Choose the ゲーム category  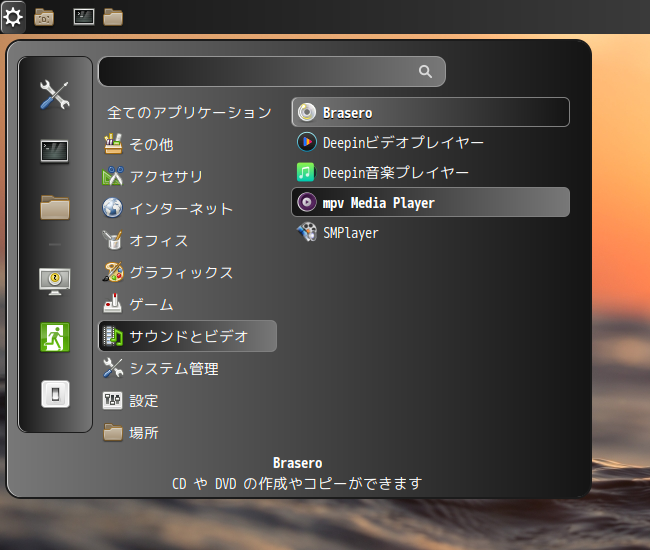pyautogui.click(x=187, y=304)
